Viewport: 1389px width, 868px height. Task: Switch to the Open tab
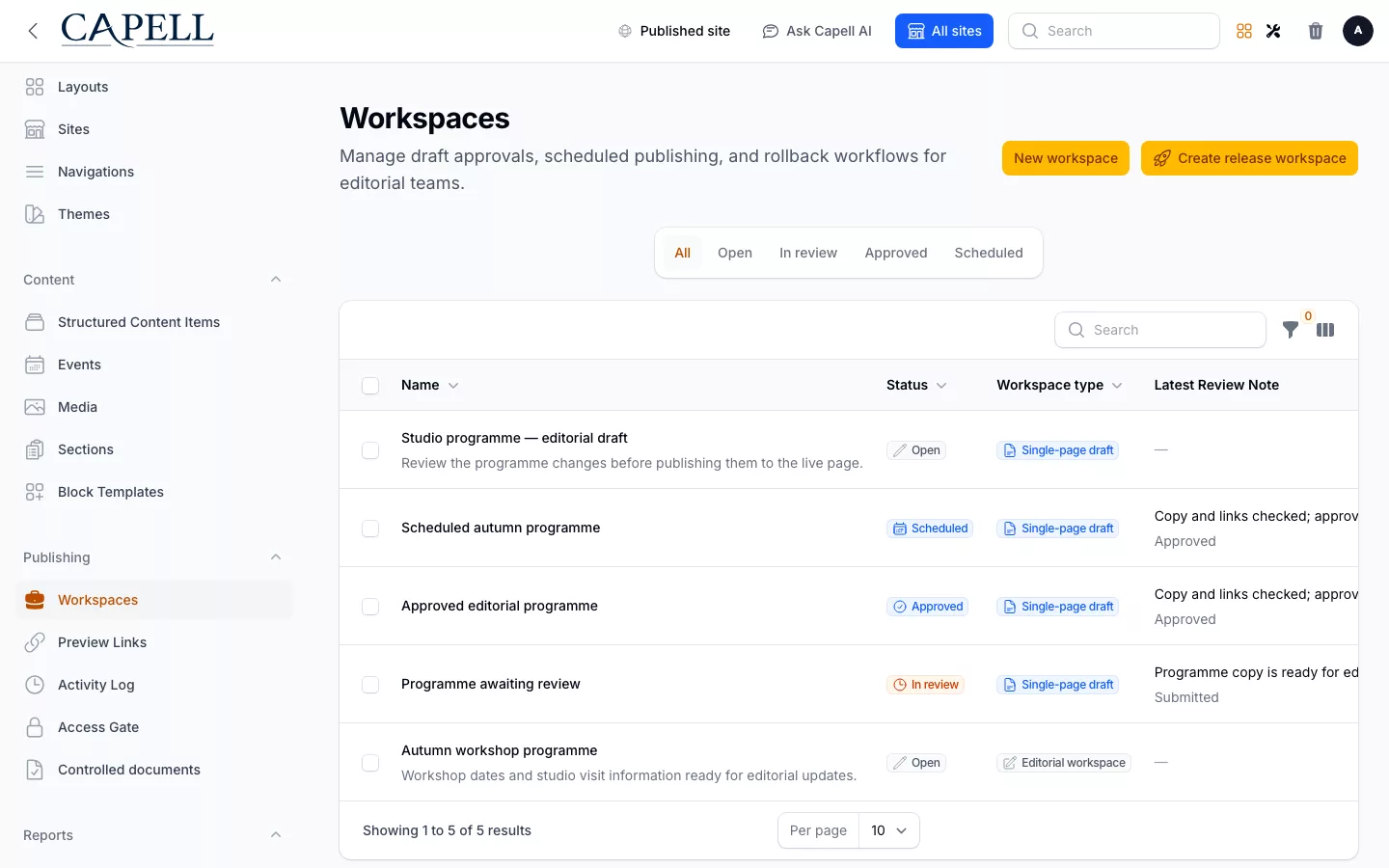(x=735, y=253)
